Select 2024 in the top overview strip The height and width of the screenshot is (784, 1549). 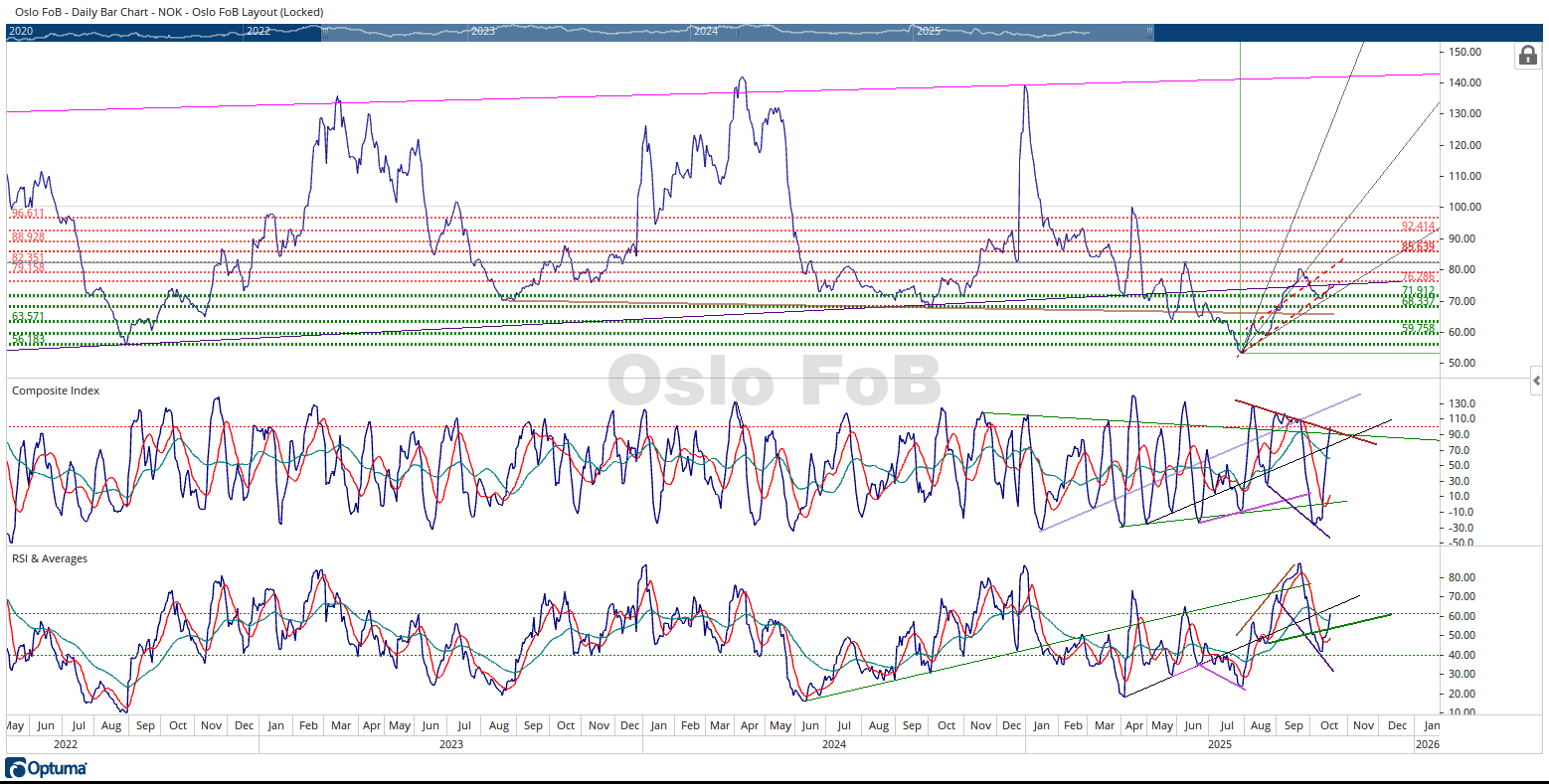point(706,32)
